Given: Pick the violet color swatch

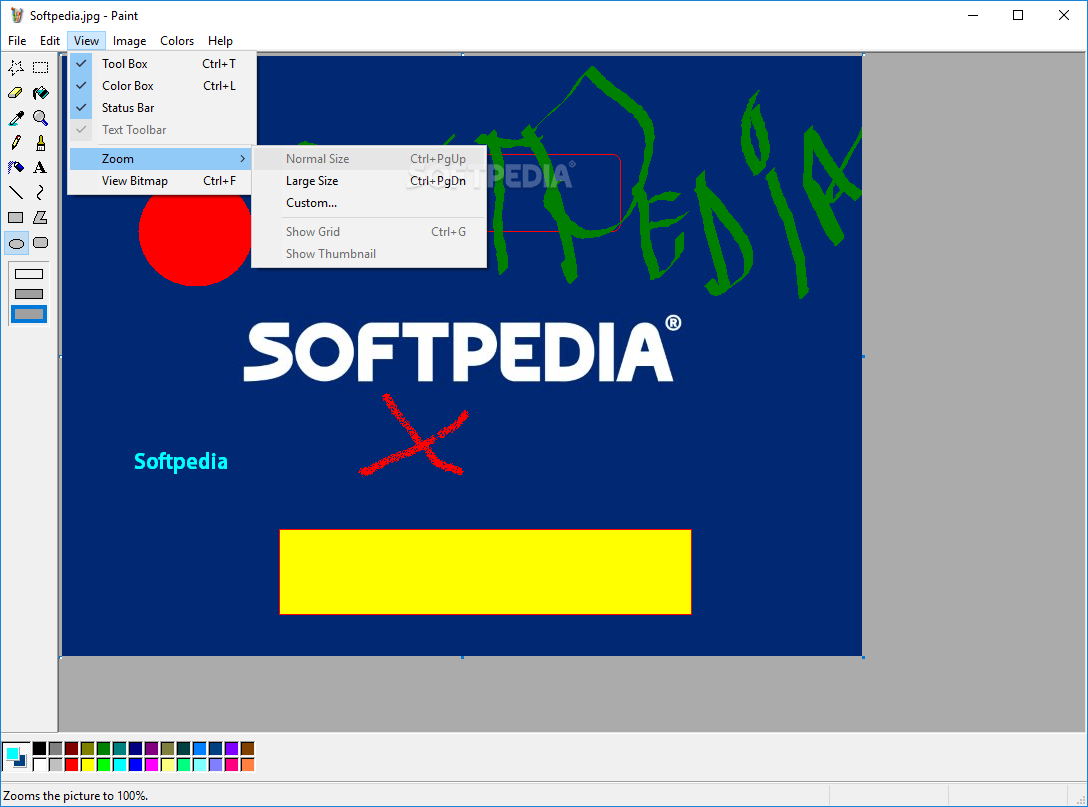Looking at the screenshot, I should [232, 748].
